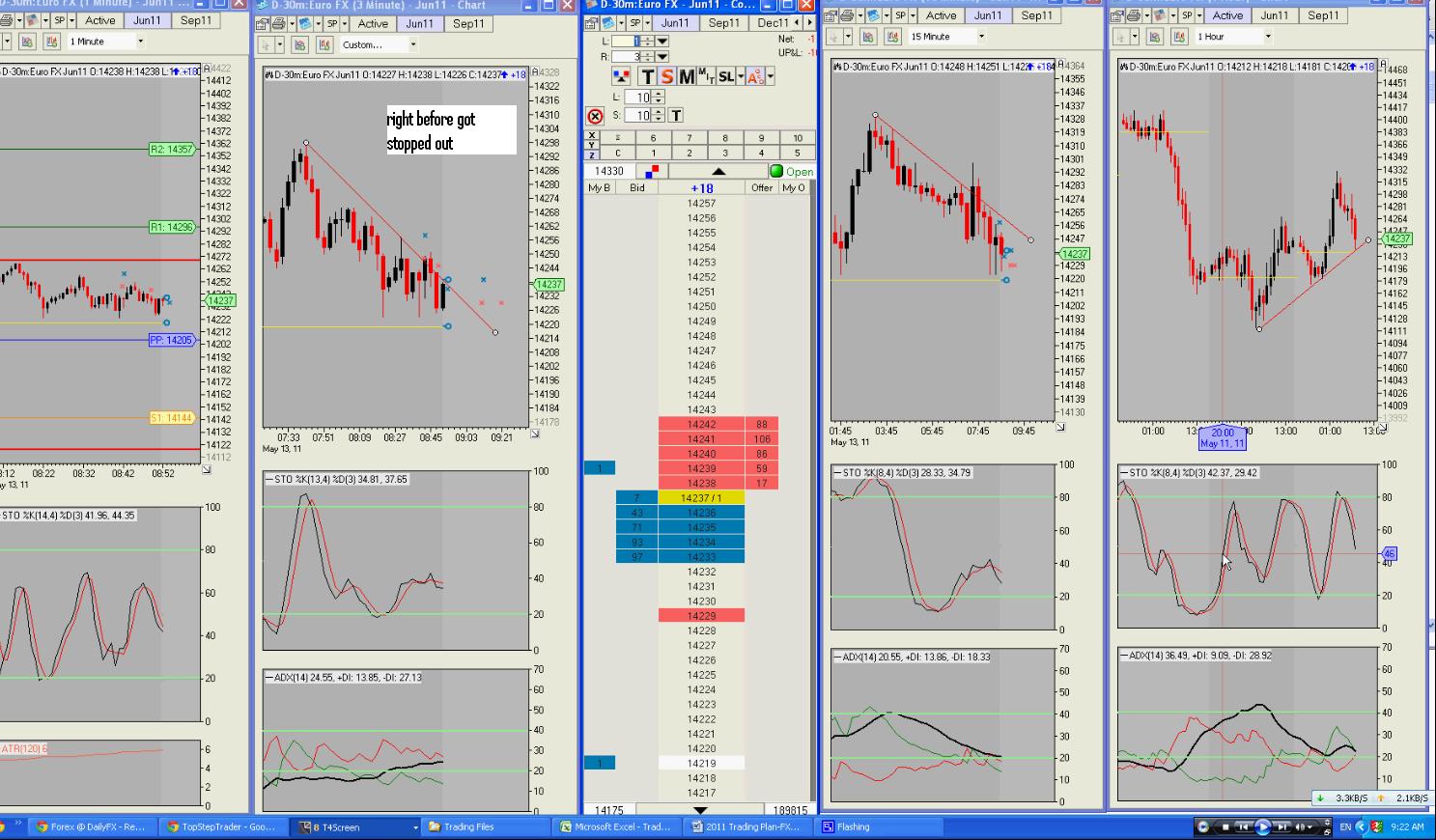Toggle the Z button in the DOM keypad

[592, 154]
